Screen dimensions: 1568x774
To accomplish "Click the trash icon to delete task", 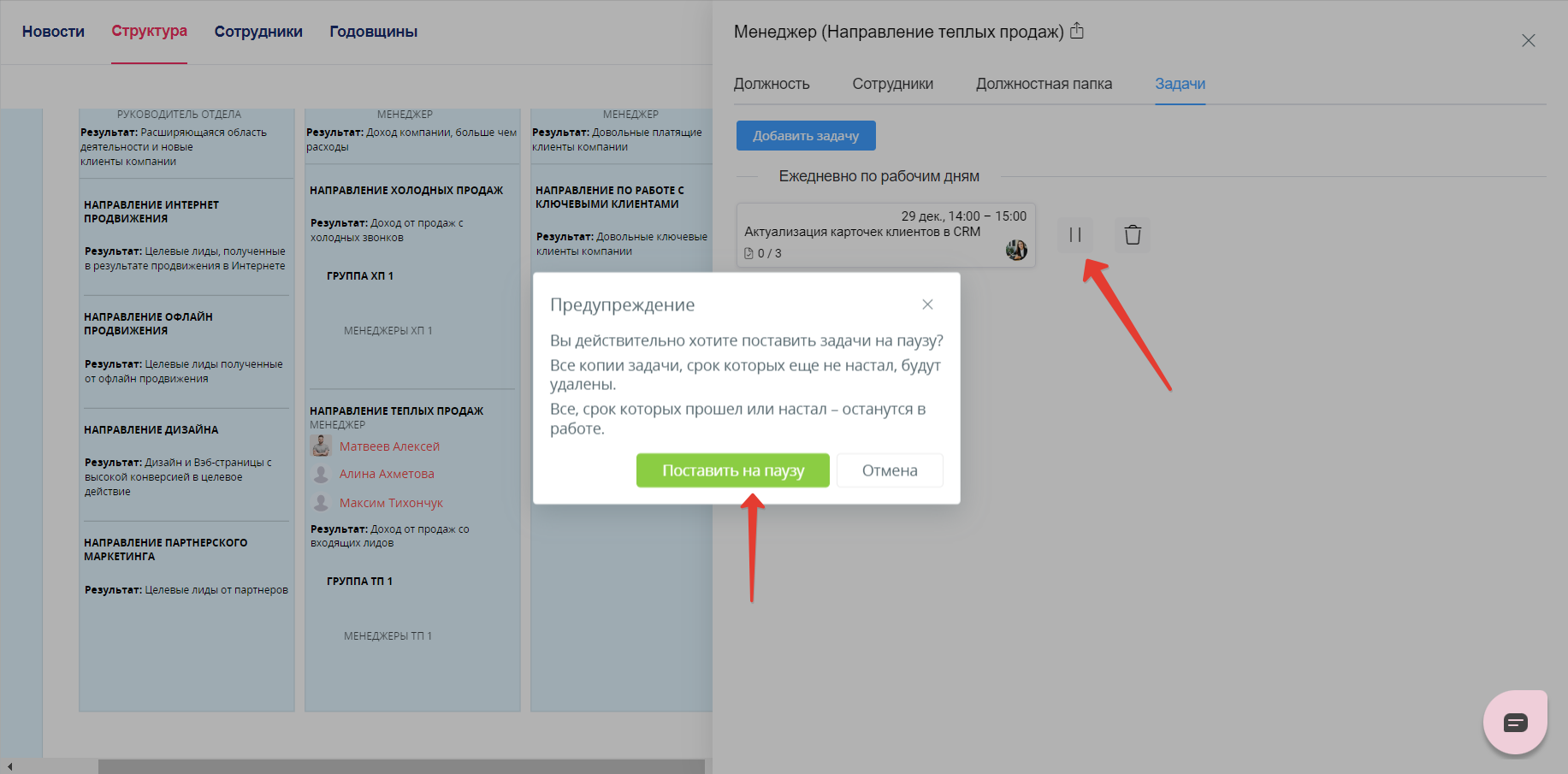I will (x=1133, y=235).
